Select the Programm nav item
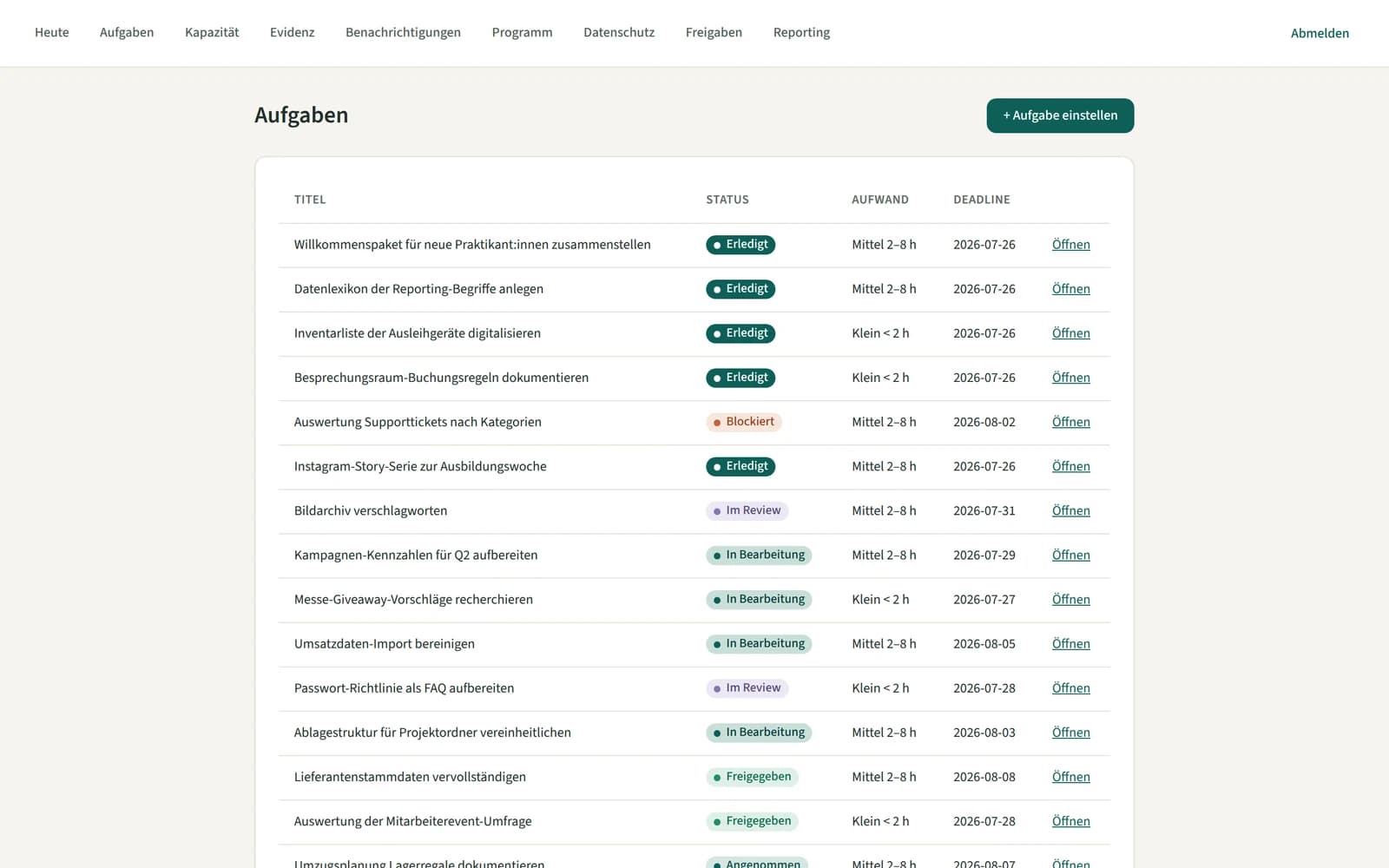This screenshot has height=868, width=1389. point(523,33)
